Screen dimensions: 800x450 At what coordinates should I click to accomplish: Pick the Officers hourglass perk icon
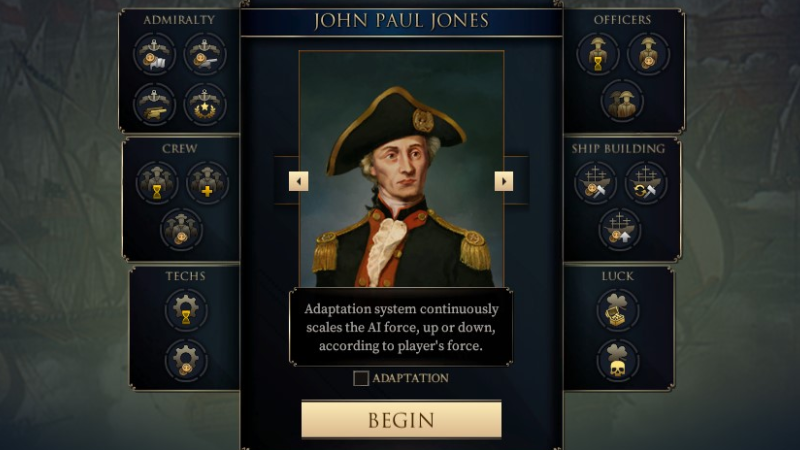tap(597, 54)
